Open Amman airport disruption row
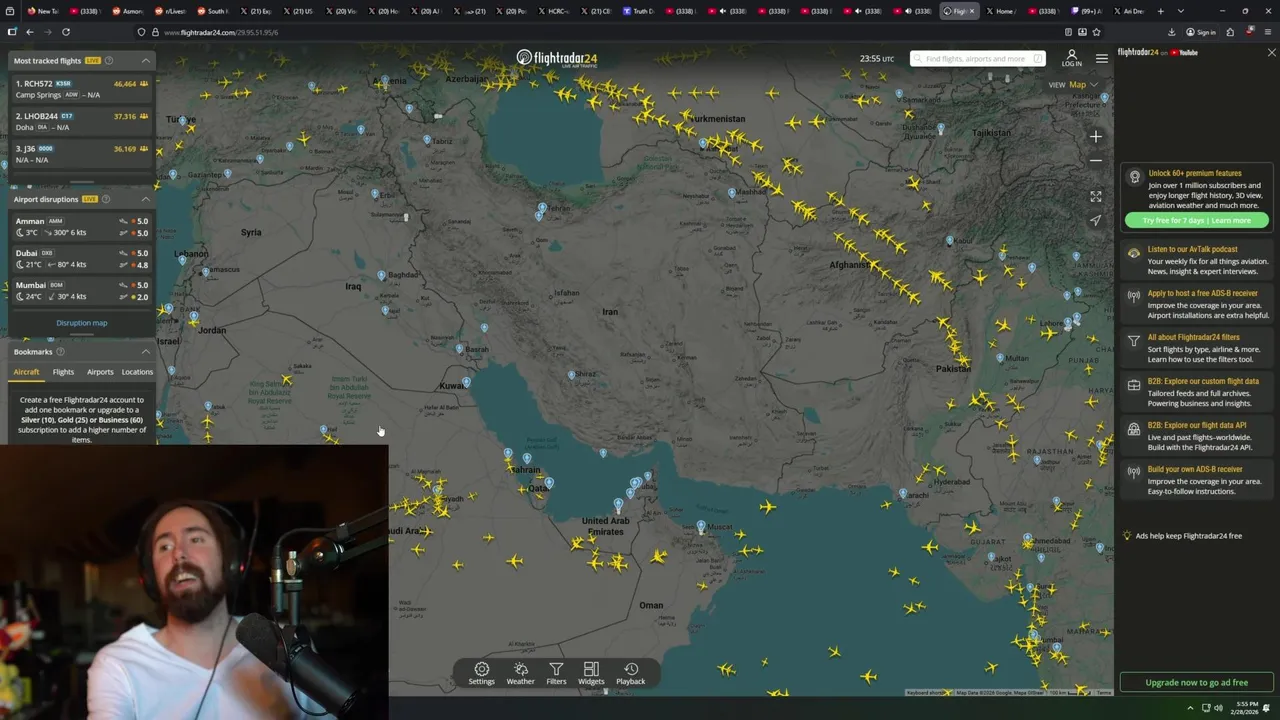 click(81, 227)
